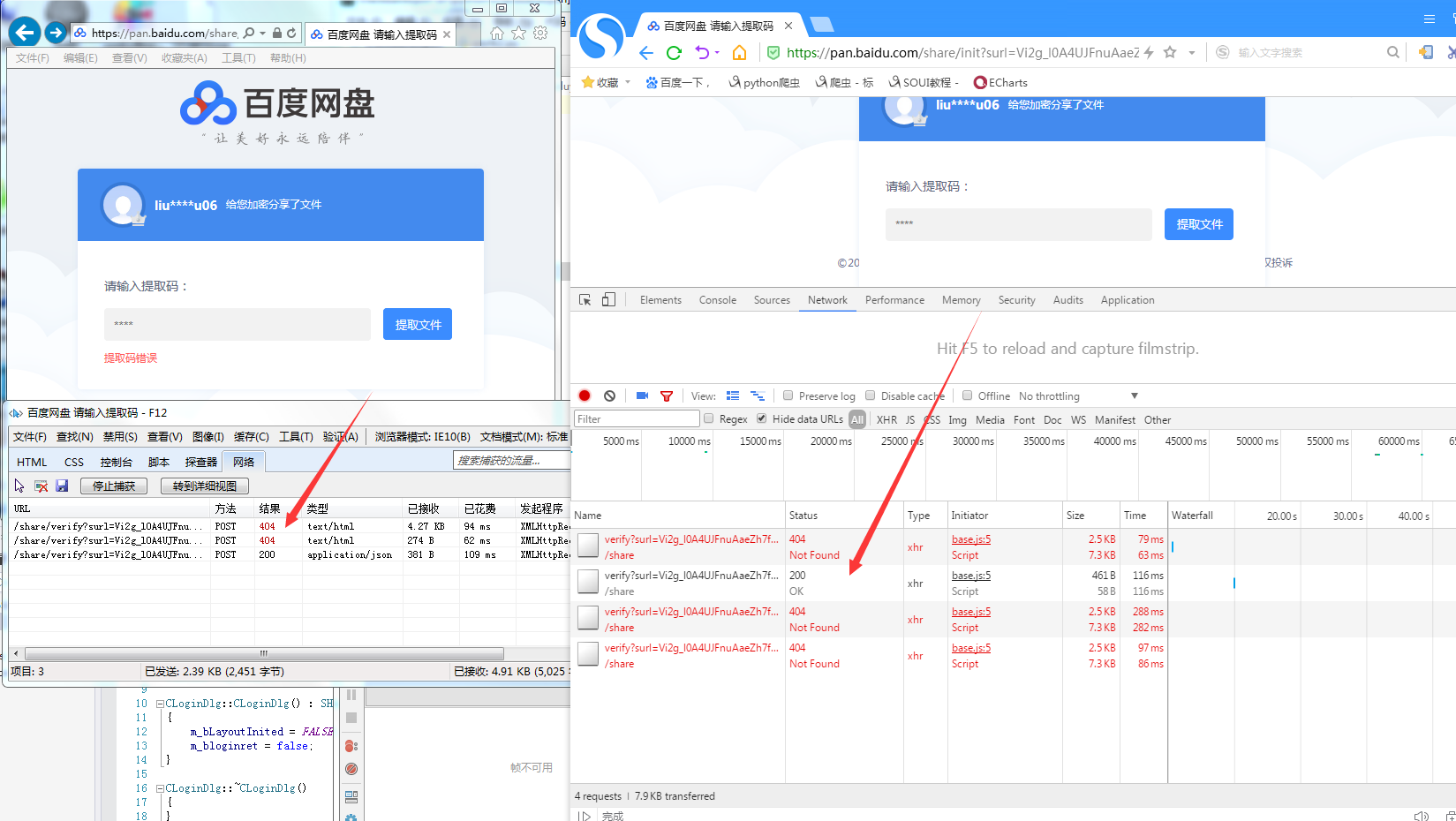Open python爬虫 bookmark
The width and height of the screenshot is (1456, 821).
[x=764, y=82]
